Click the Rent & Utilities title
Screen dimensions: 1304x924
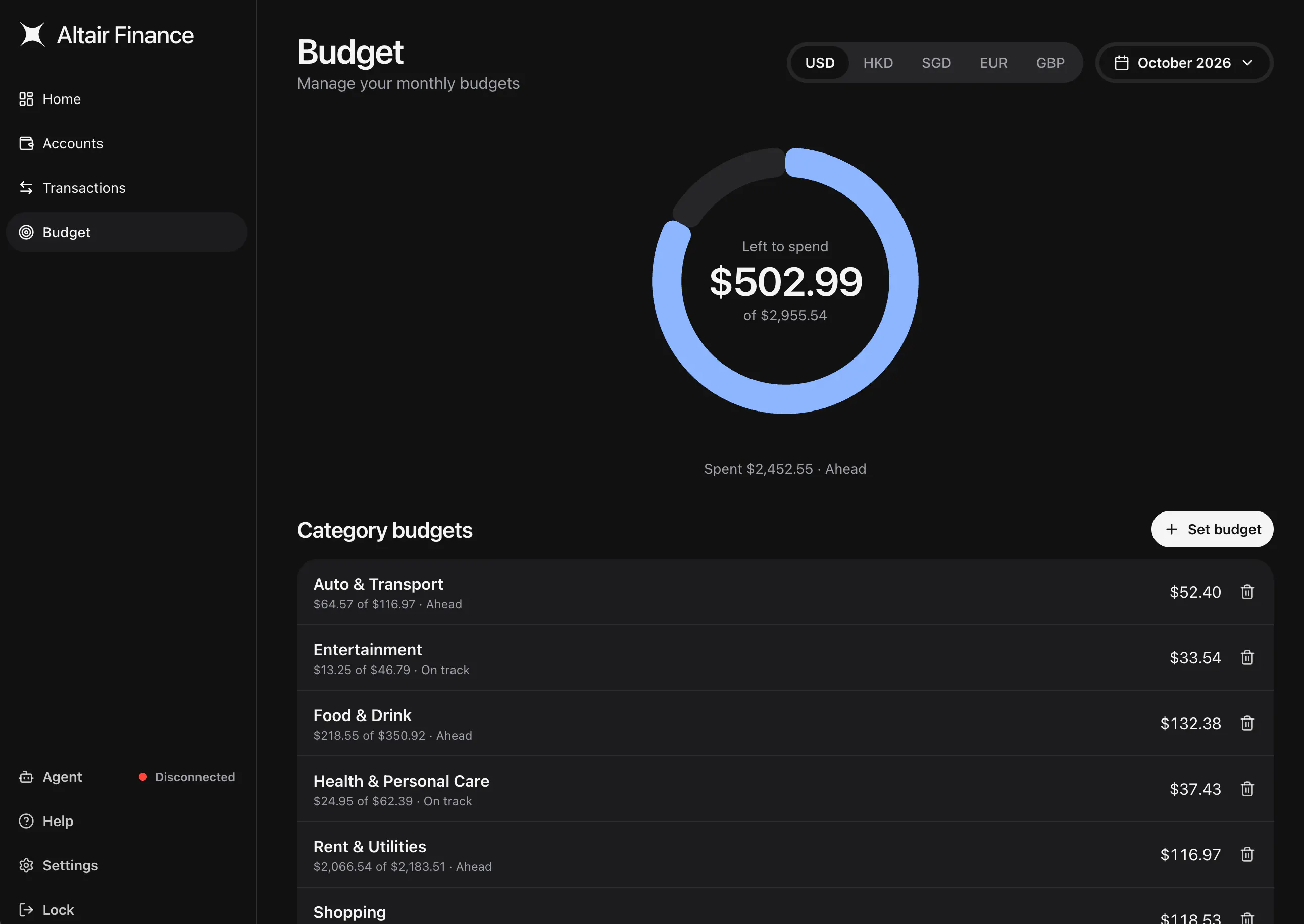pos(369,847)
